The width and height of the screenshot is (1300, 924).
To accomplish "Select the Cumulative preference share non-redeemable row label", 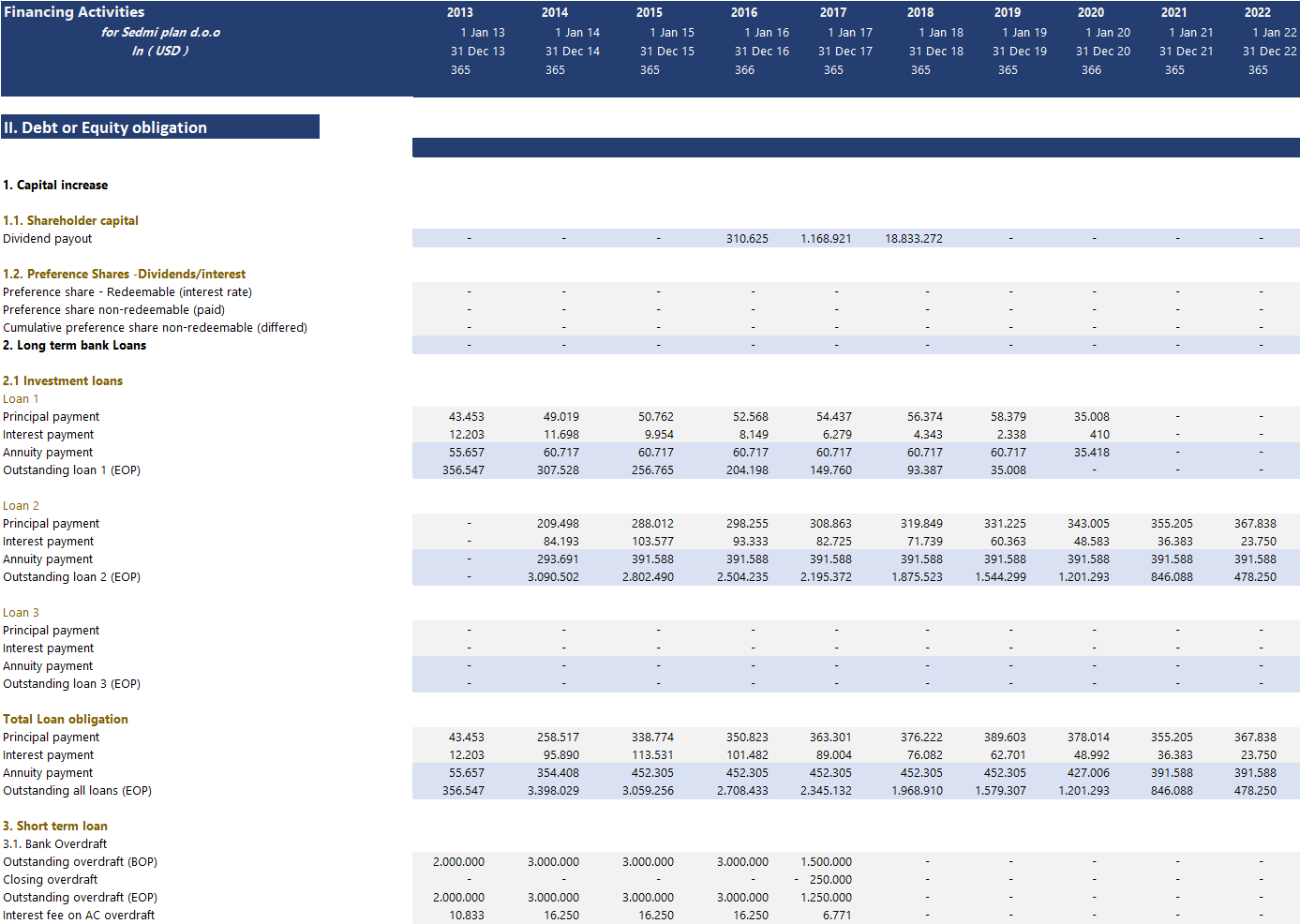I will tap(155, 327).
